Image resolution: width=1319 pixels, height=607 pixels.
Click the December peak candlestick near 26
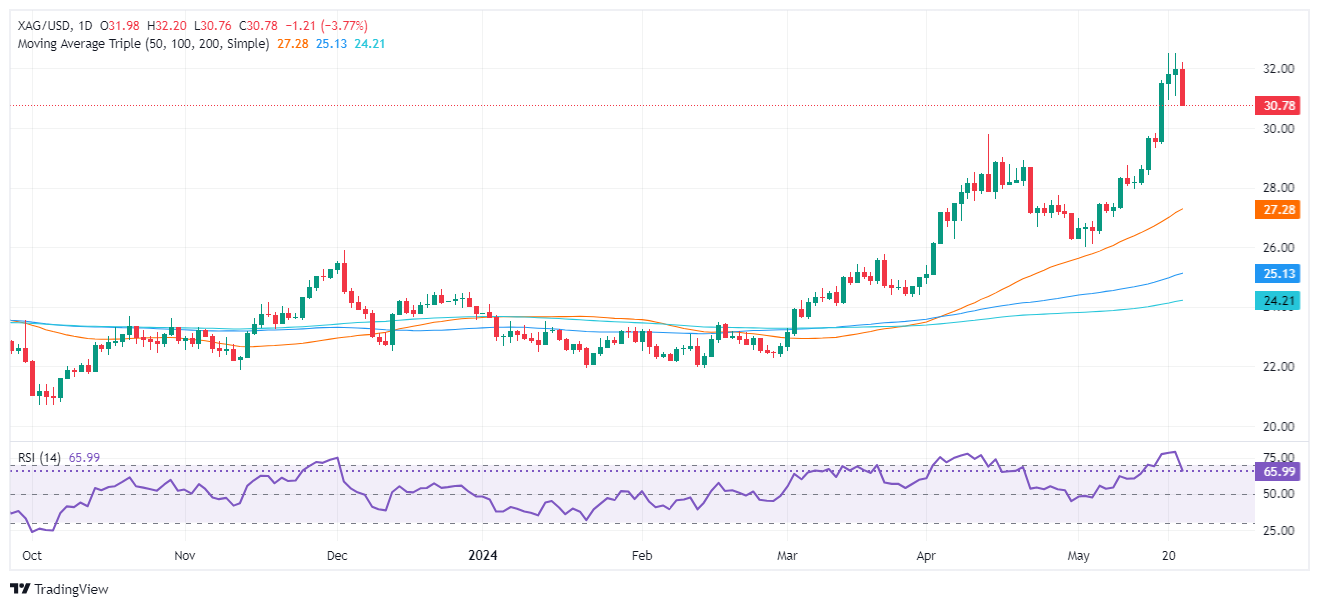(x=343, y=270)
